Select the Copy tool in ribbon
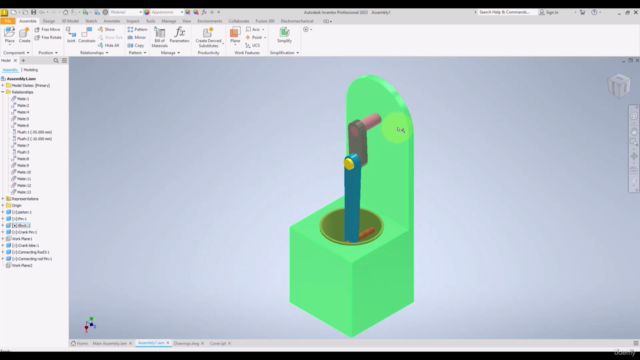 tap(136, 45)
